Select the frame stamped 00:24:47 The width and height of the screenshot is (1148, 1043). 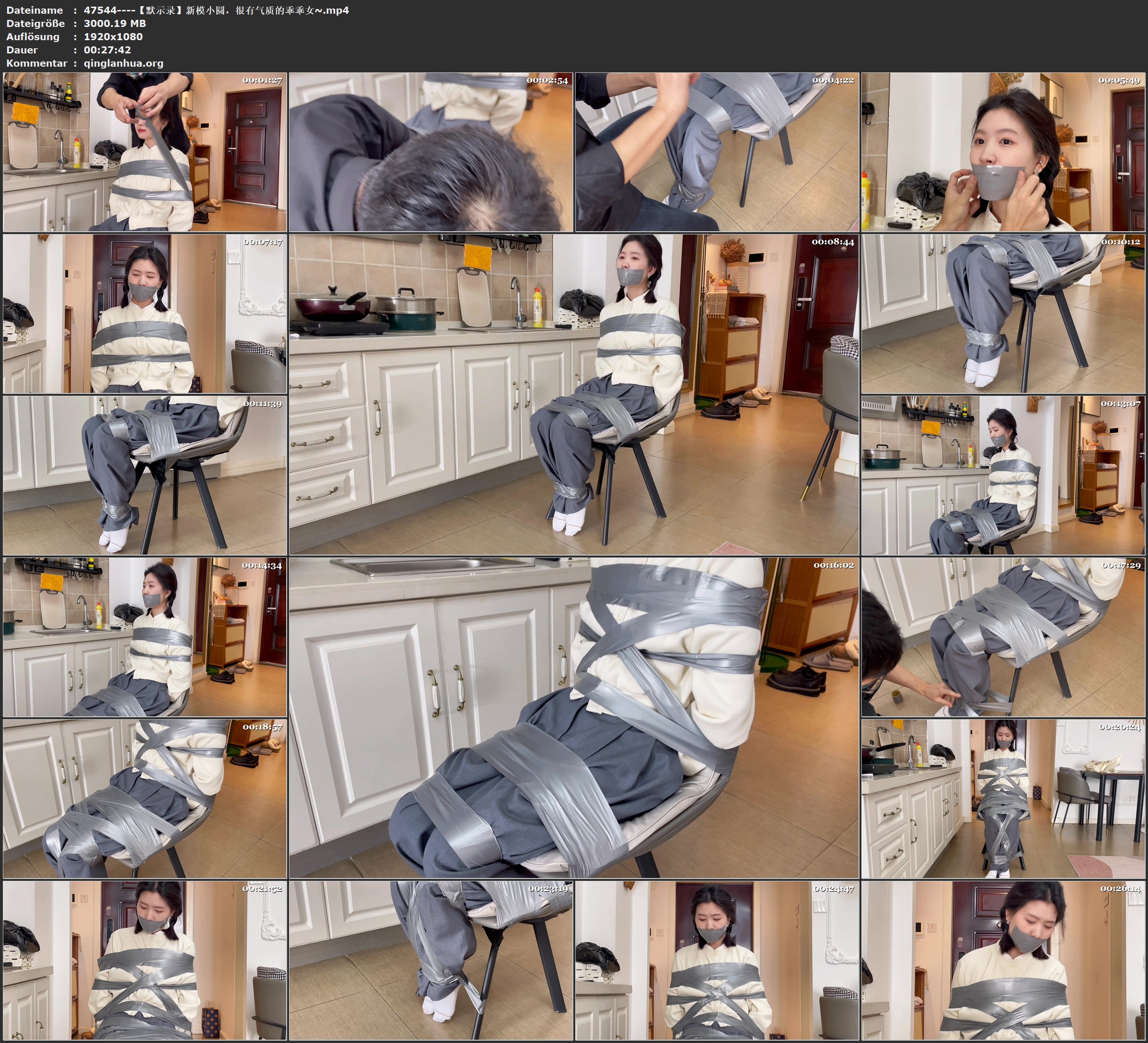717,960
